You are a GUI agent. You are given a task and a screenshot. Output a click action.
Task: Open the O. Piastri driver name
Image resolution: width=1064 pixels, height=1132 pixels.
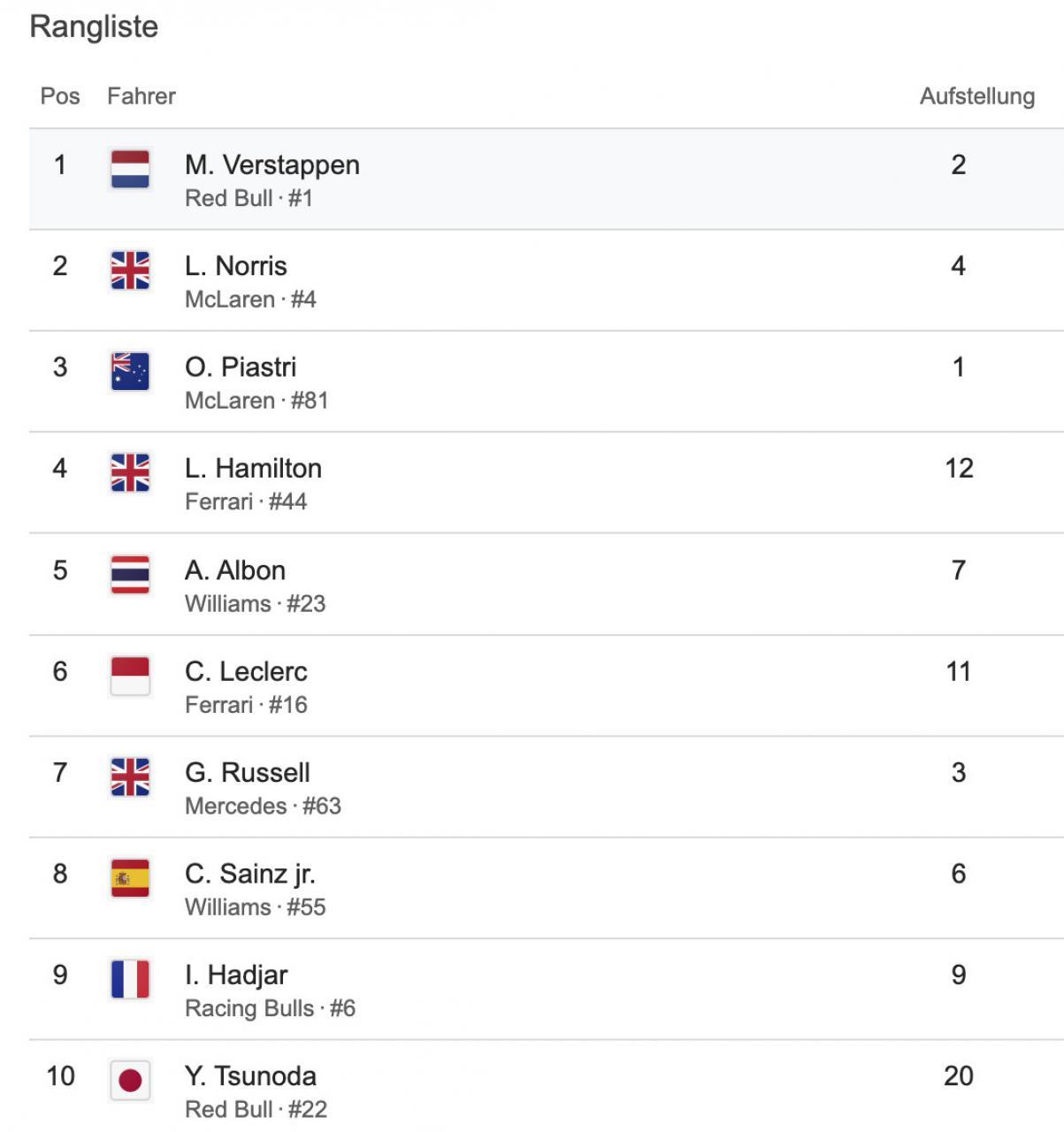click(x=241, y=367)
